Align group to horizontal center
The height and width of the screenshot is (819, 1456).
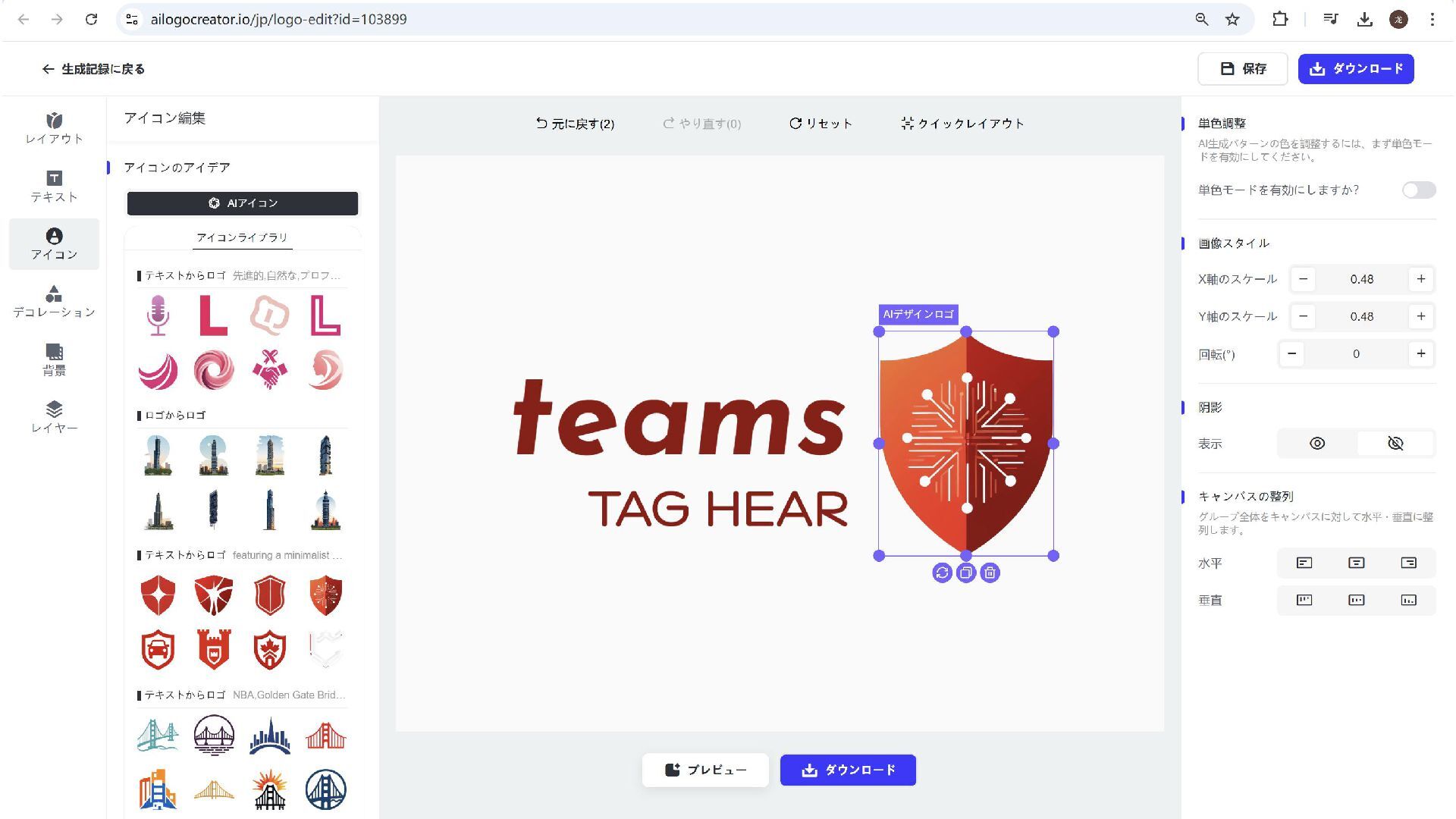click(x=1357, y=563)
